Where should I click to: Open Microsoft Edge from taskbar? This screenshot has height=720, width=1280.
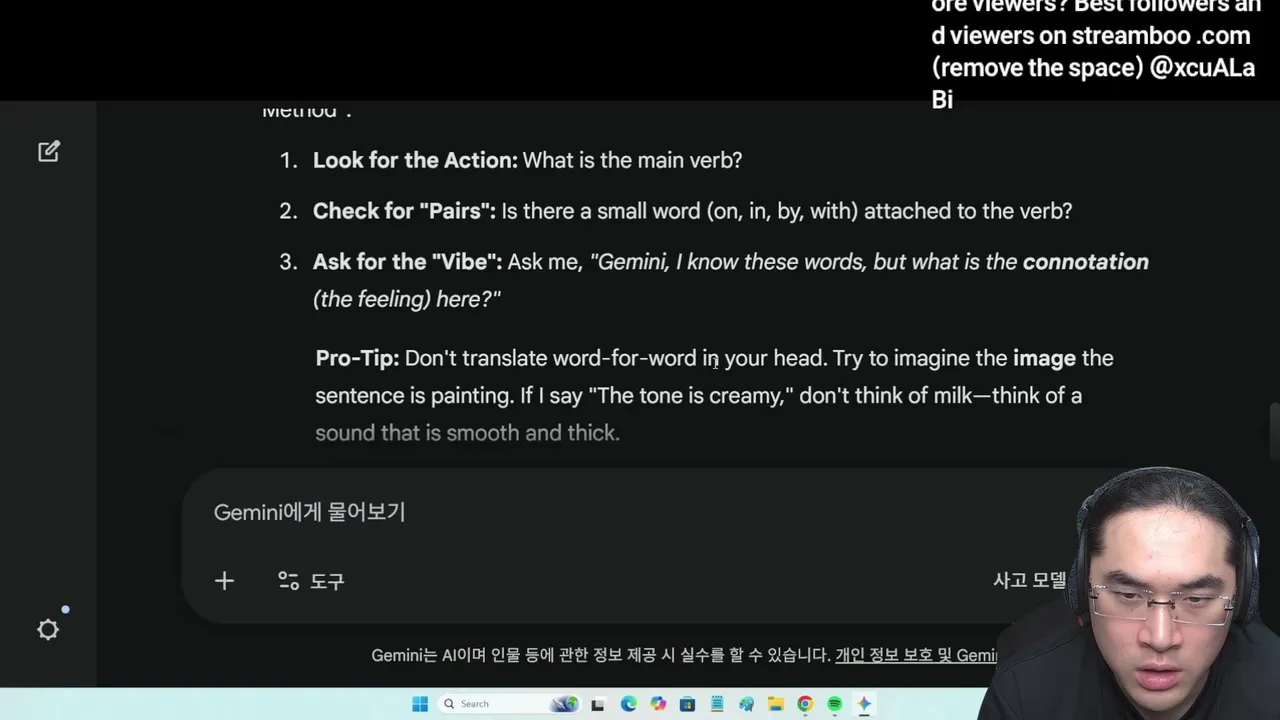[x=628, y=704]
